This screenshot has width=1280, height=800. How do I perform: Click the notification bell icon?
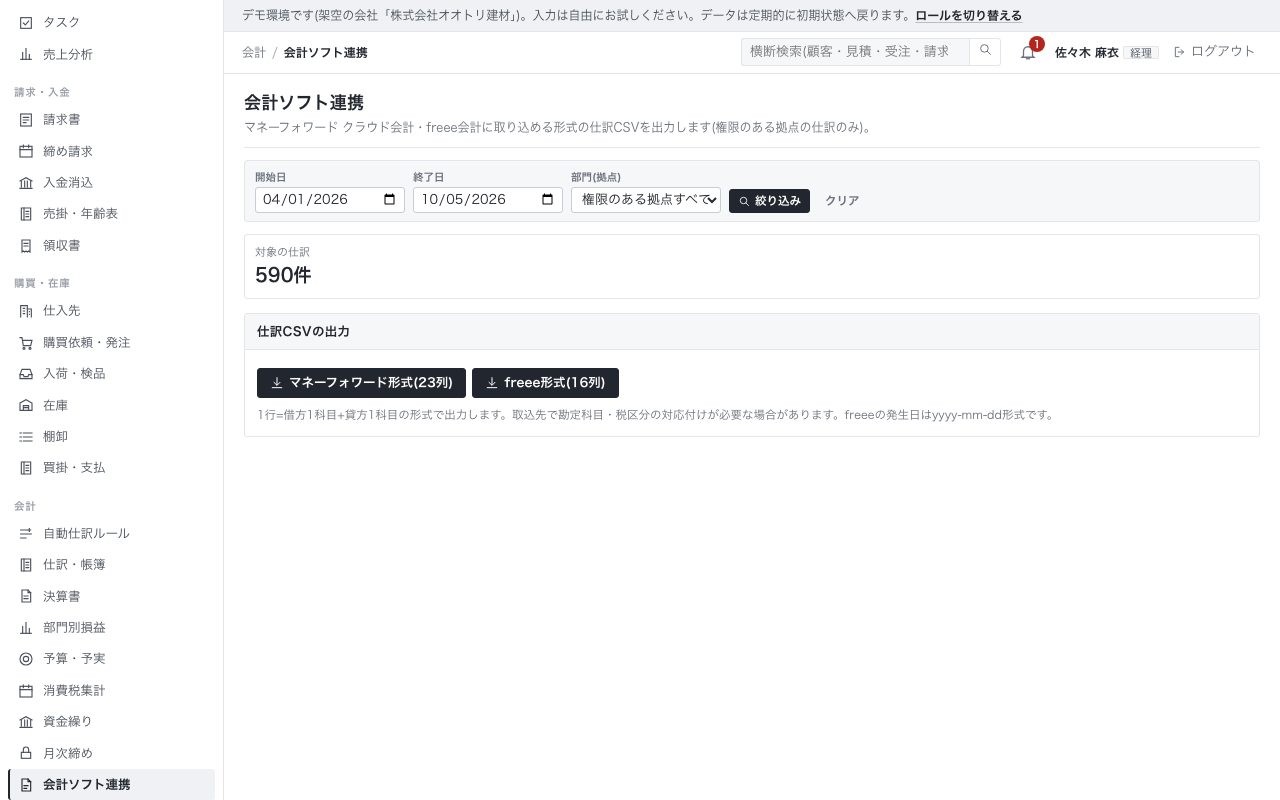pyautogui.click(x=1028, y=52)
